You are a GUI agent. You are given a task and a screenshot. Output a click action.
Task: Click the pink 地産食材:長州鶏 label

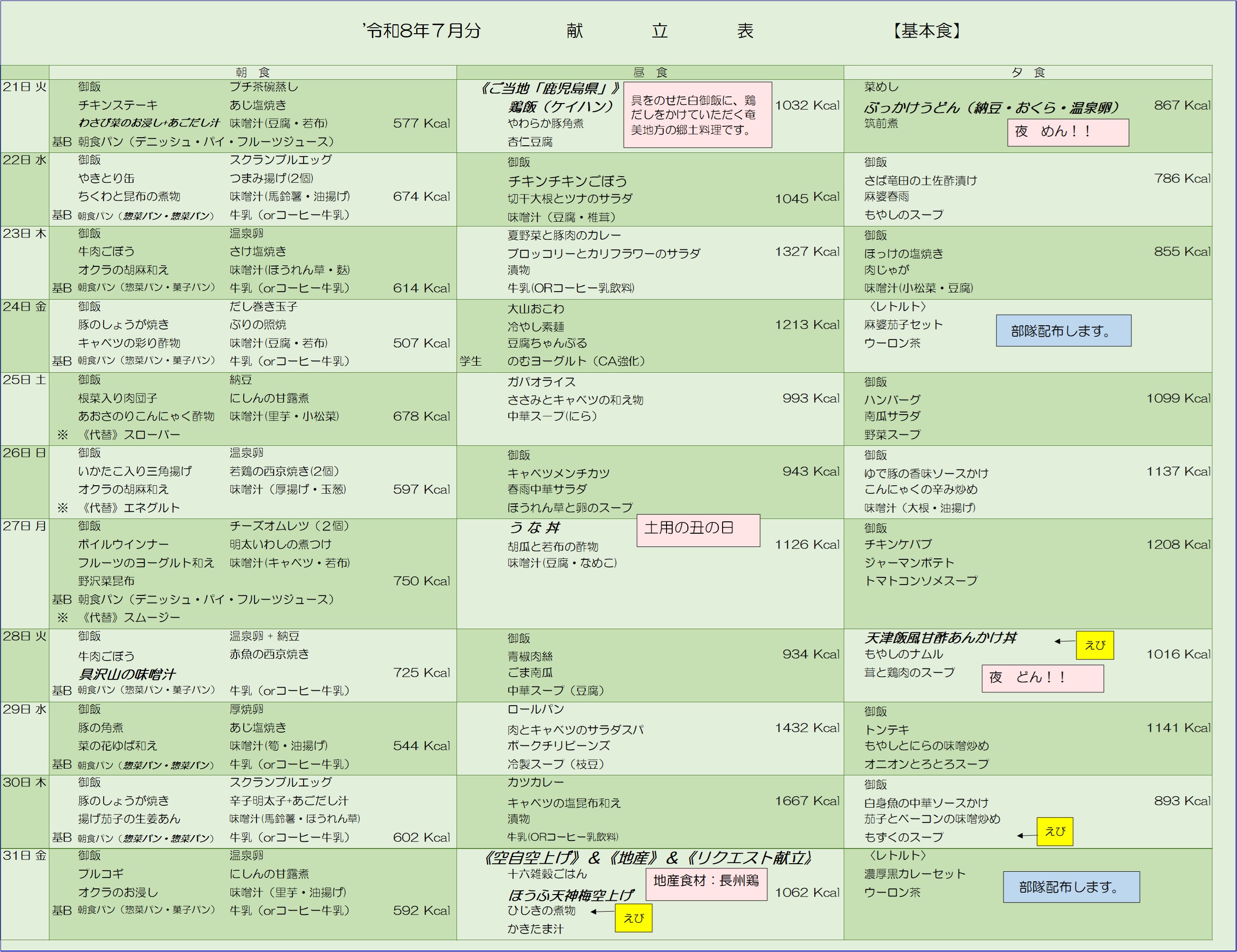(x=706, y=885)
